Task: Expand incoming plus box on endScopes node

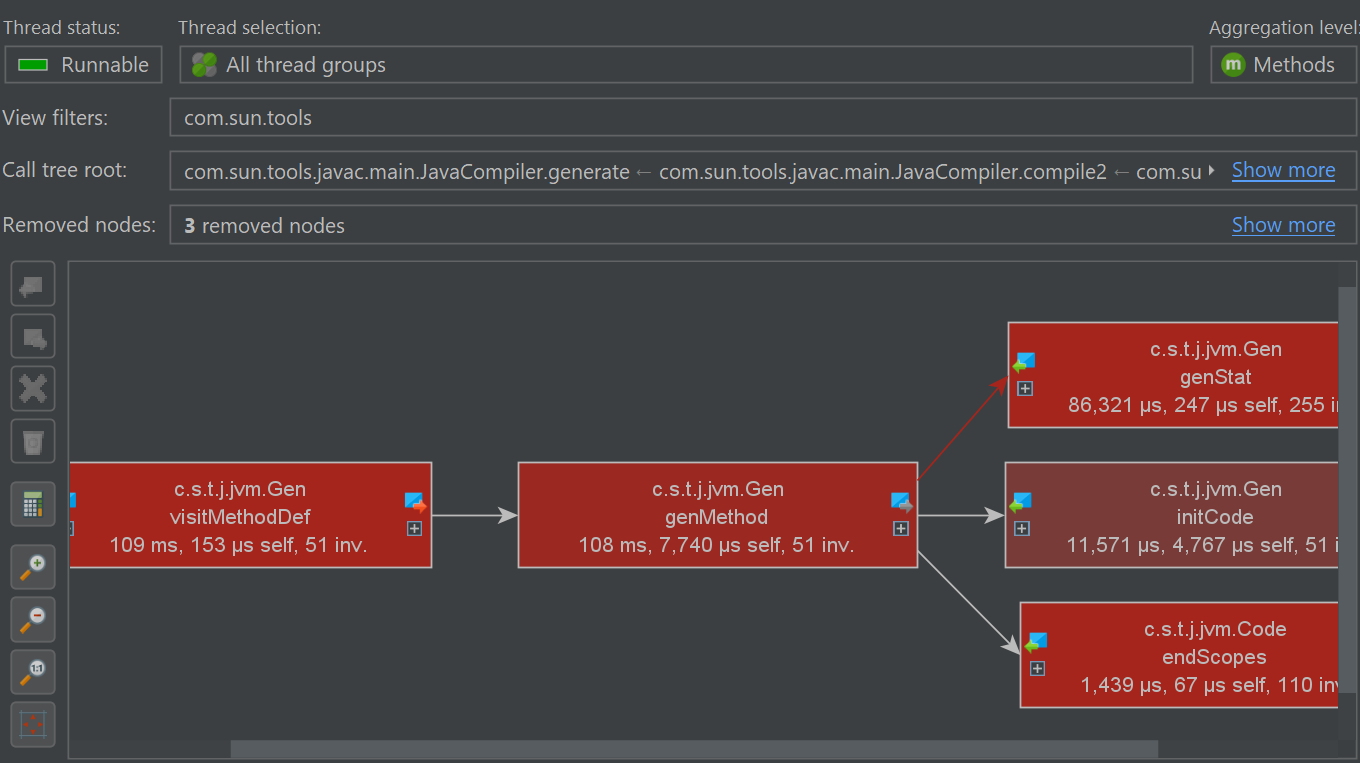Action: coord(1037,668)
